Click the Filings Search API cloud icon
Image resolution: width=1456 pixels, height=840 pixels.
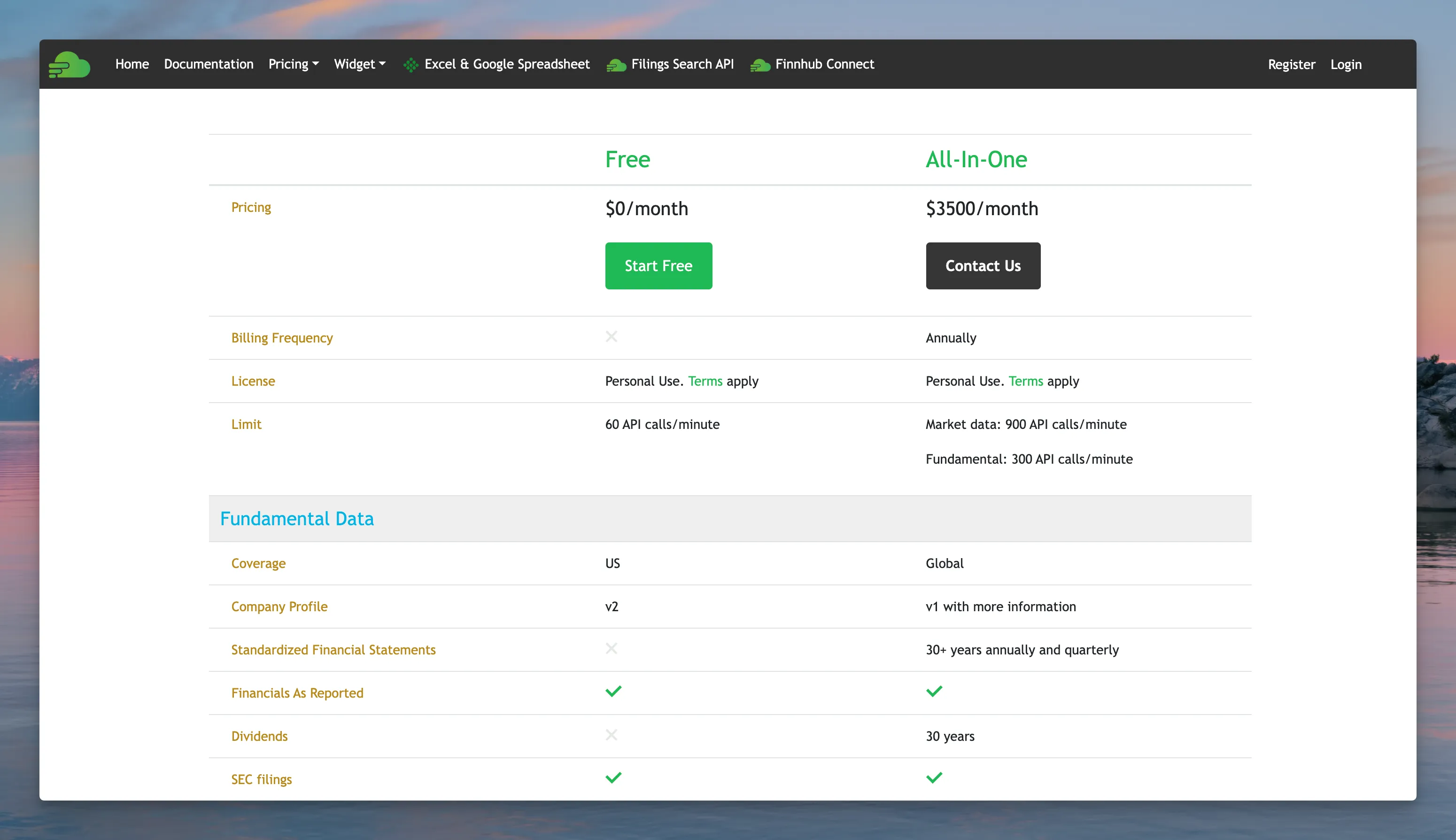[x=616, y=66]
